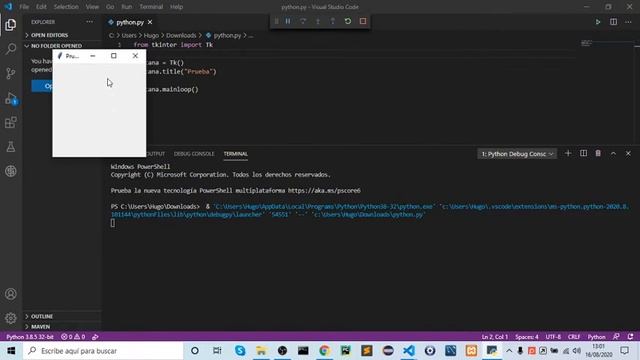Viewport: 640px width, 360px height.
Task: Select Python language mode in status bar
Action: point(596,337)
